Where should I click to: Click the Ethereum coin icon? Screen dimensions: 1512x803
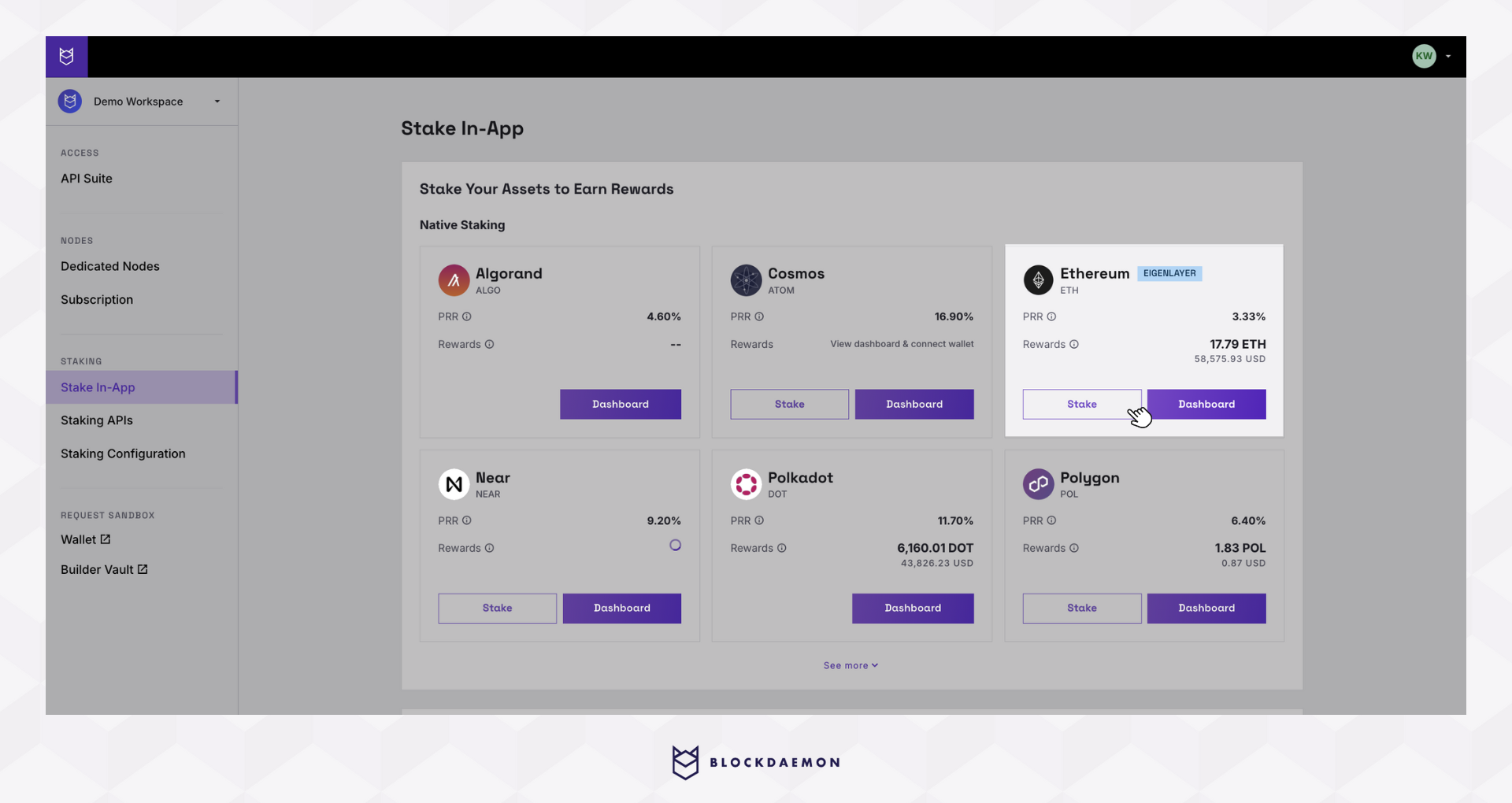click(1038, 280)
